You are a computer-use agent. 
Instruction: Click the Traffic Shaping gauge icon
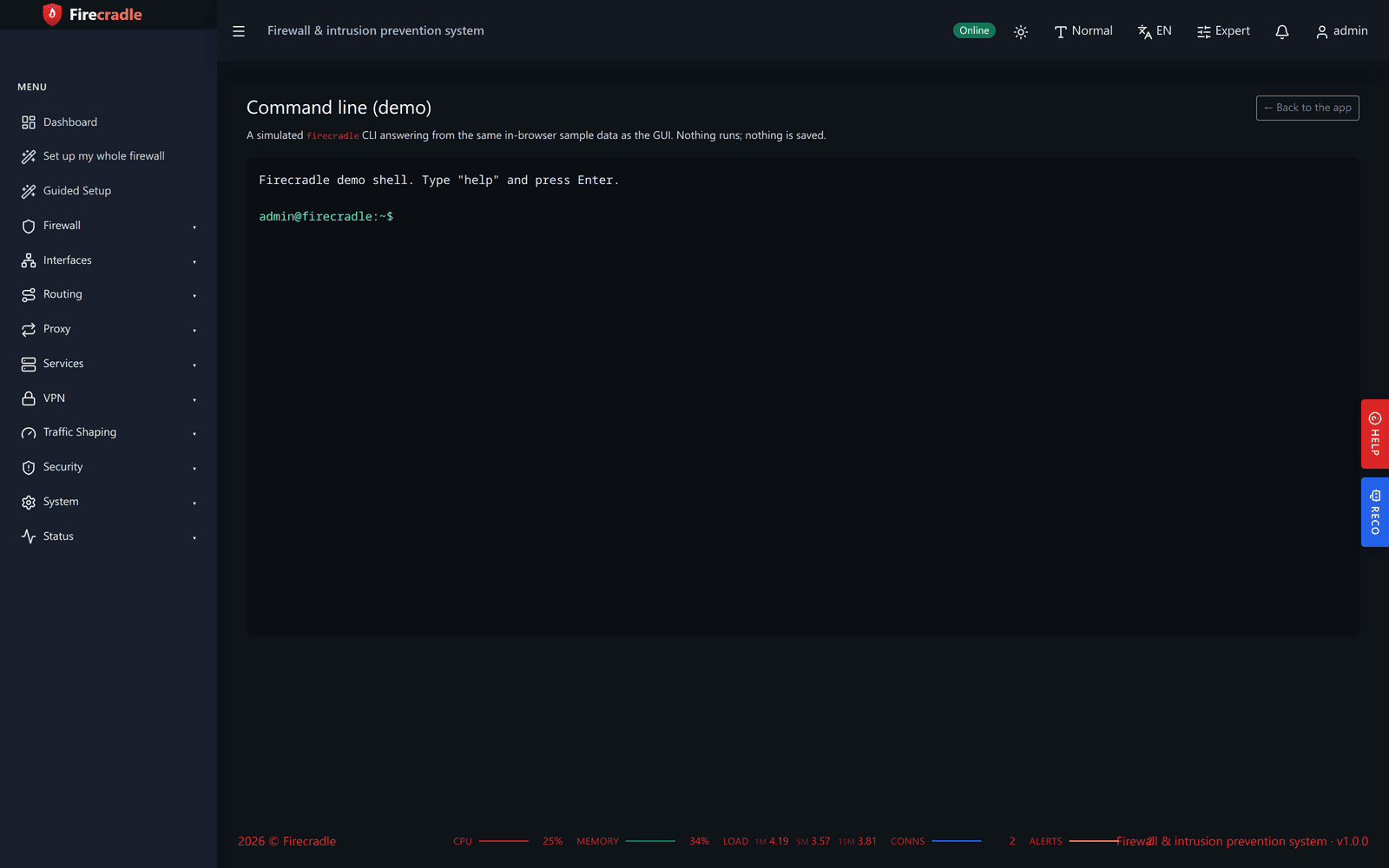pos(29,432)
